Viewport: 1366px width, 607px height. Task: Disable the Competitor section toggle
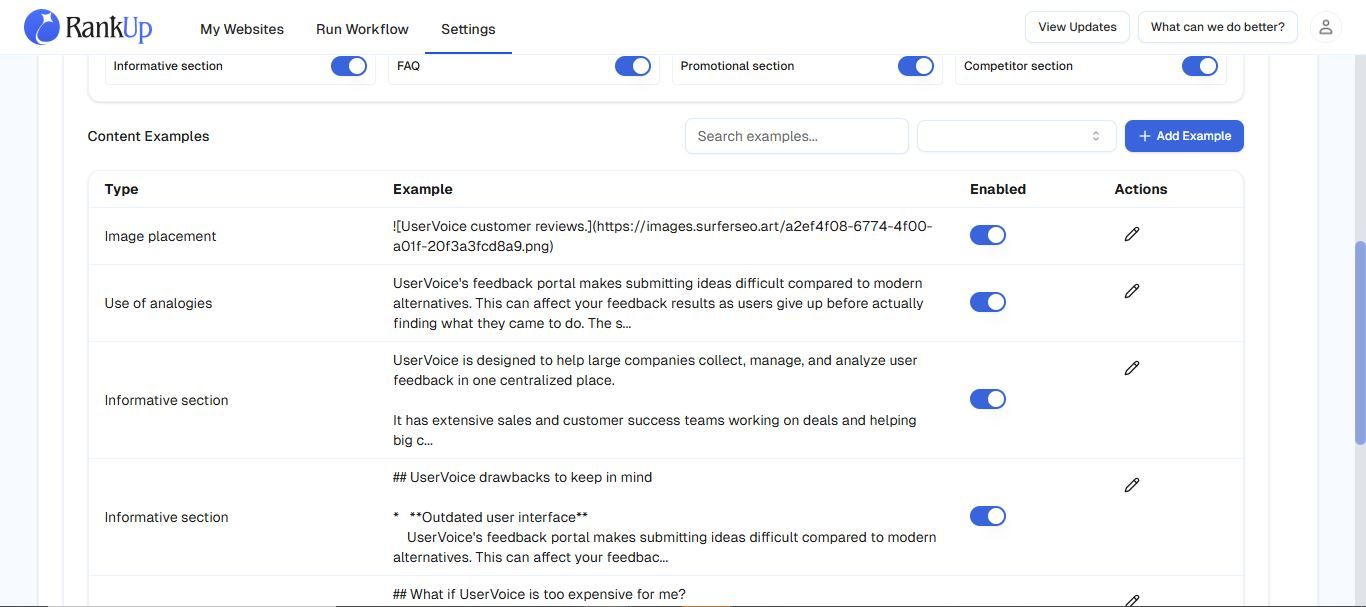pos(1199,66)
